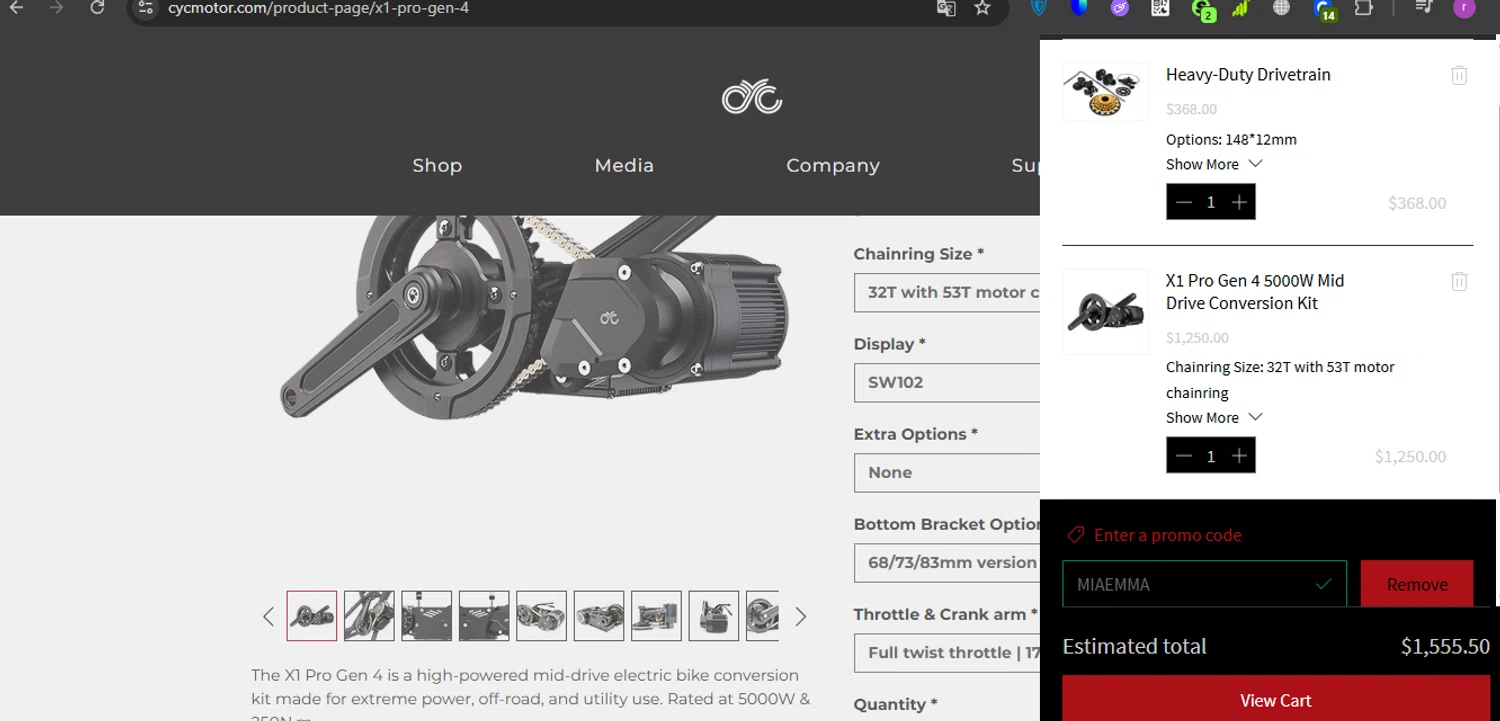The width and height of the screenshot is (1500, 721).
Task: Open the Chainring Size dropdown
Action: 947,292
